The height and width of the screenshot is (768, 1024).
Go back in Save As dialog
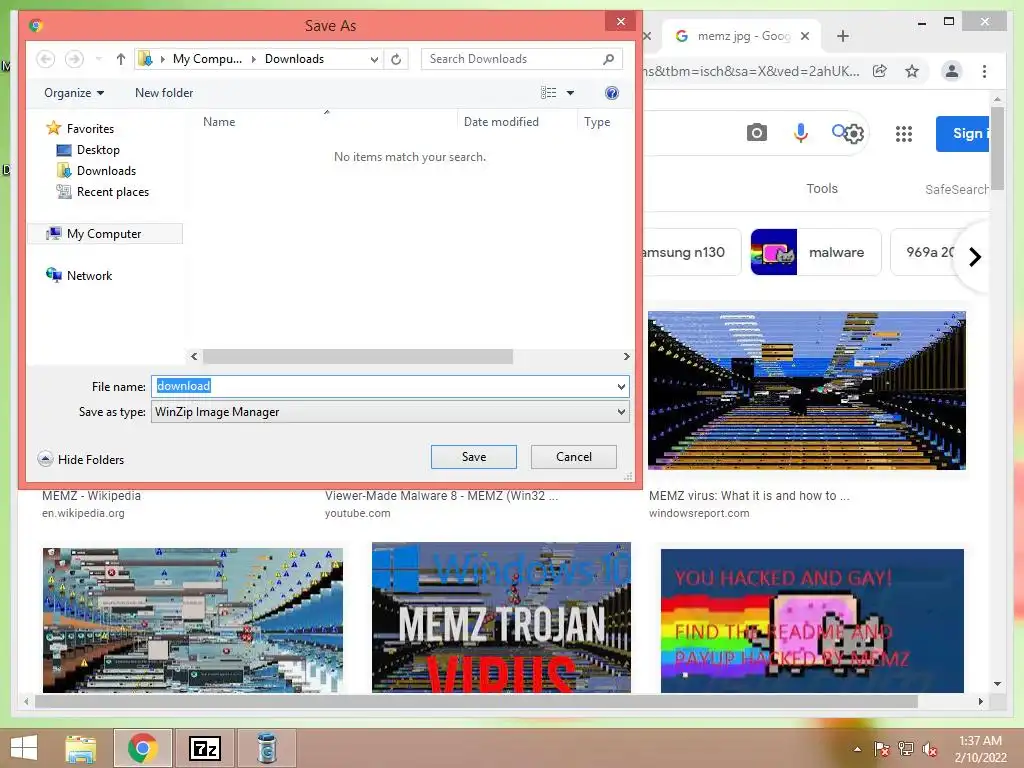click(x=46, y=59)
